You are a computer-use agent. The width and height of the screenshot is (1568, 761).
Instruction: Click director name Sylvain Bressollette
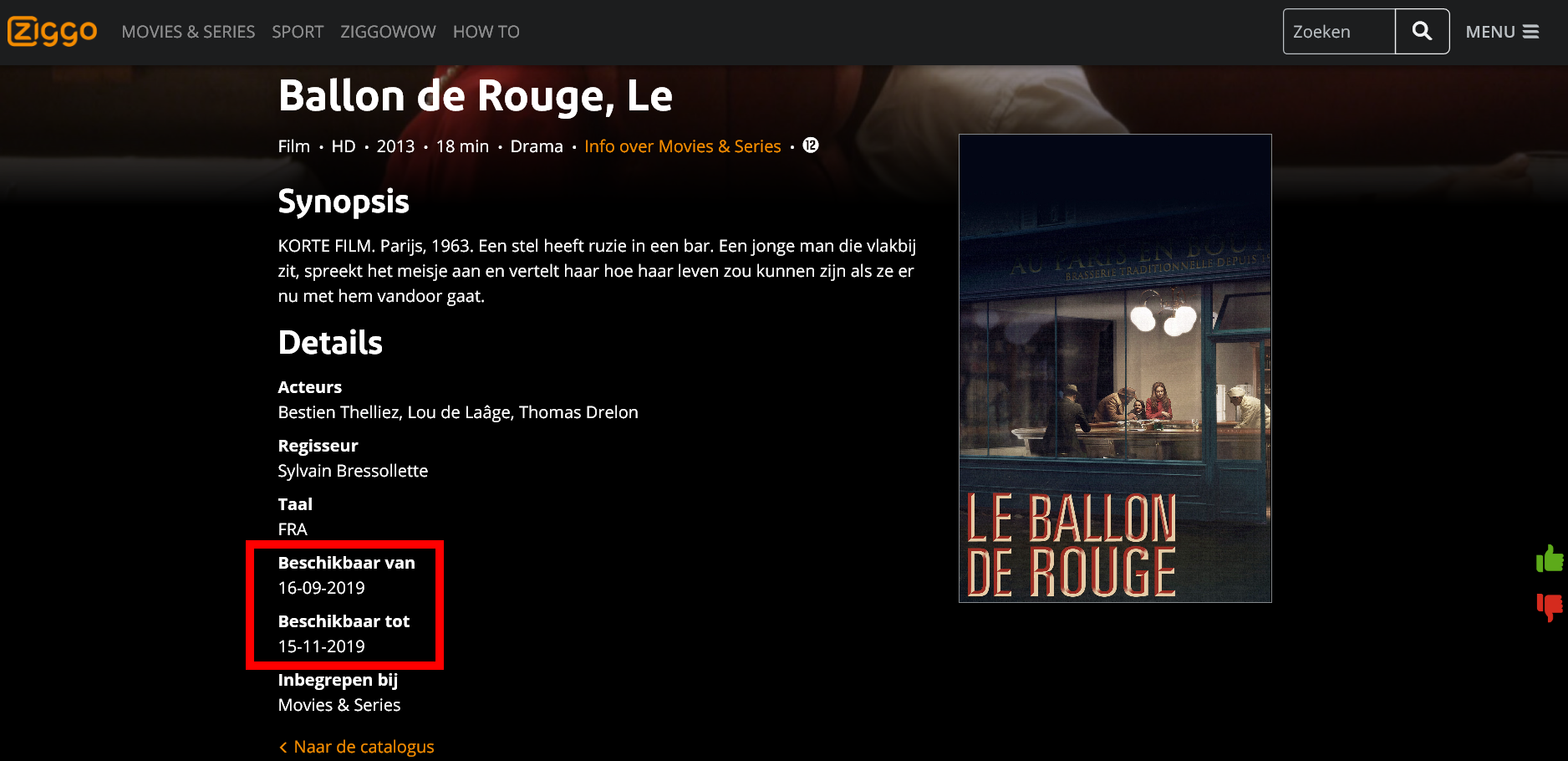tap(353, 471)
